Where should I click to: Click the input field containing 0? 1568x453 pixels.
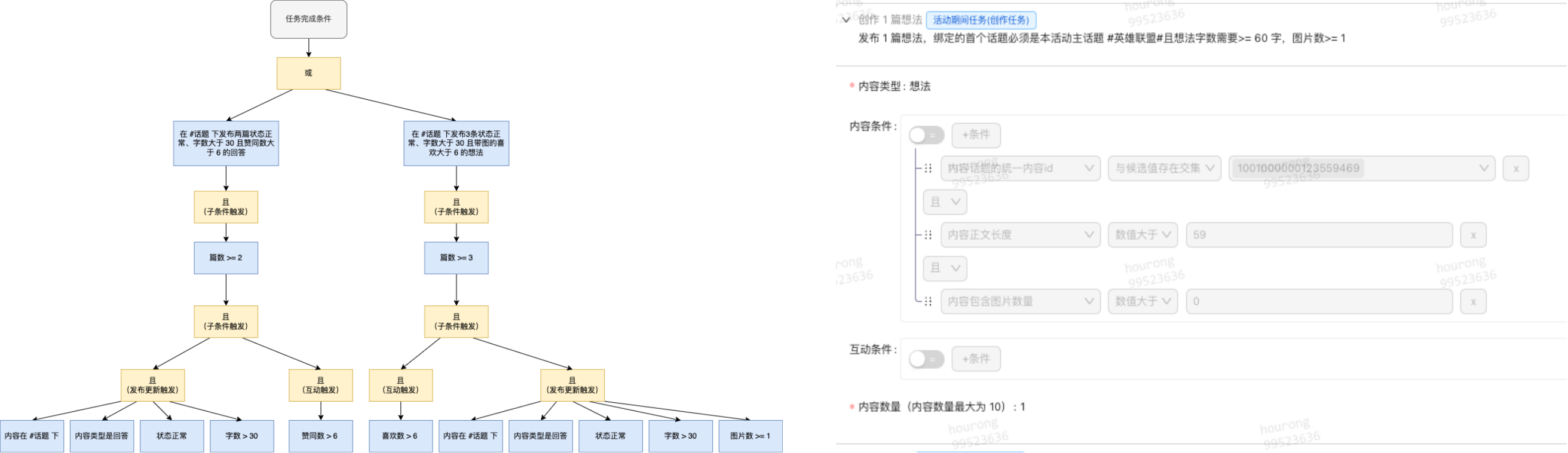[1319, 301]
